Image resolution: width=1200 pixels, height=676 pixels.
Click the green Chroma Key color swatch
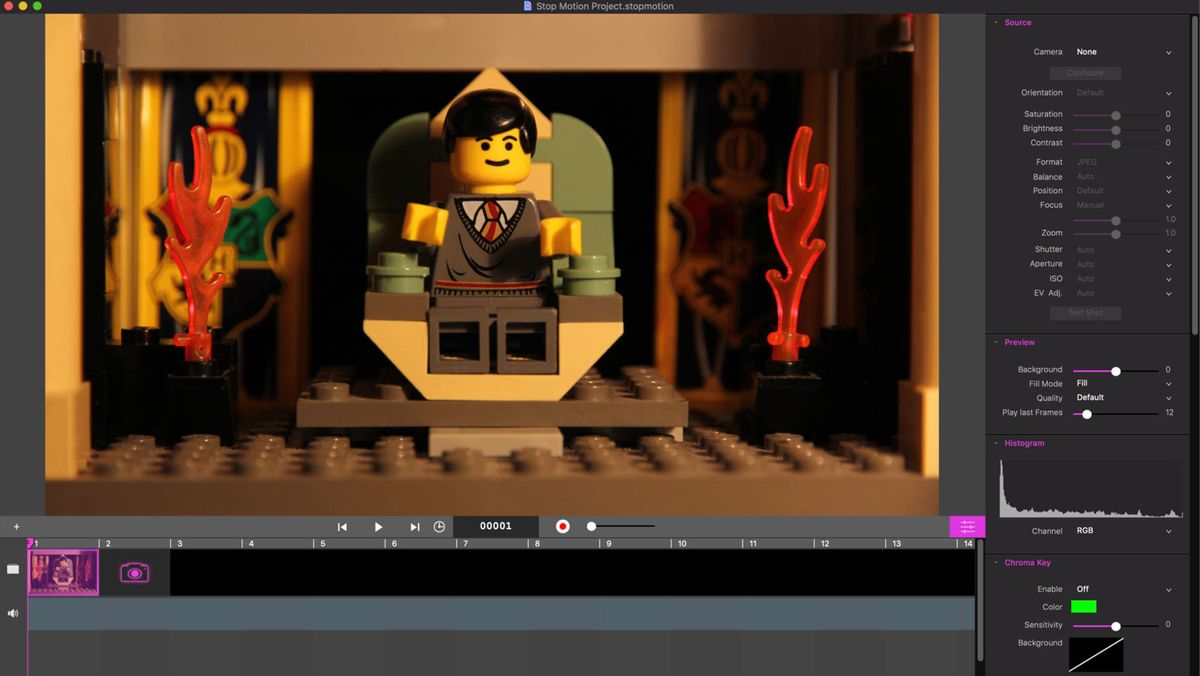[1085, 606]
